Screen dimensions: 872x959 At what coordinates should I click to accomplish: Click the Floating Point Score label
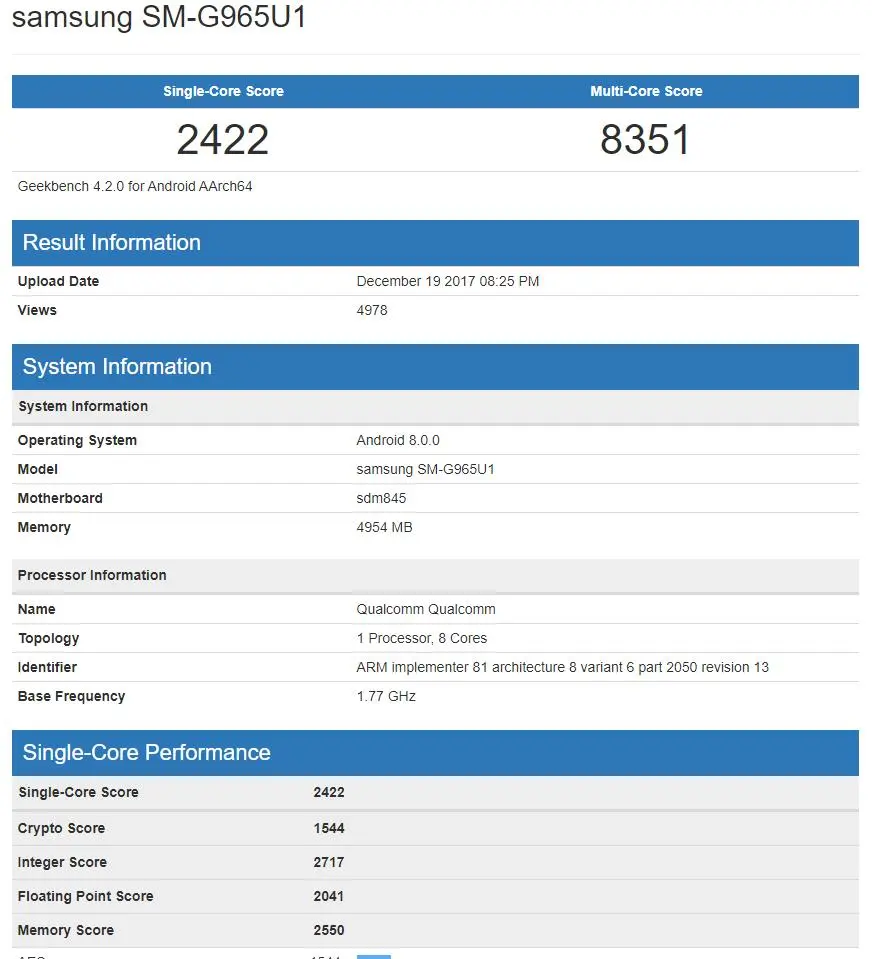(x=86, y=897)
